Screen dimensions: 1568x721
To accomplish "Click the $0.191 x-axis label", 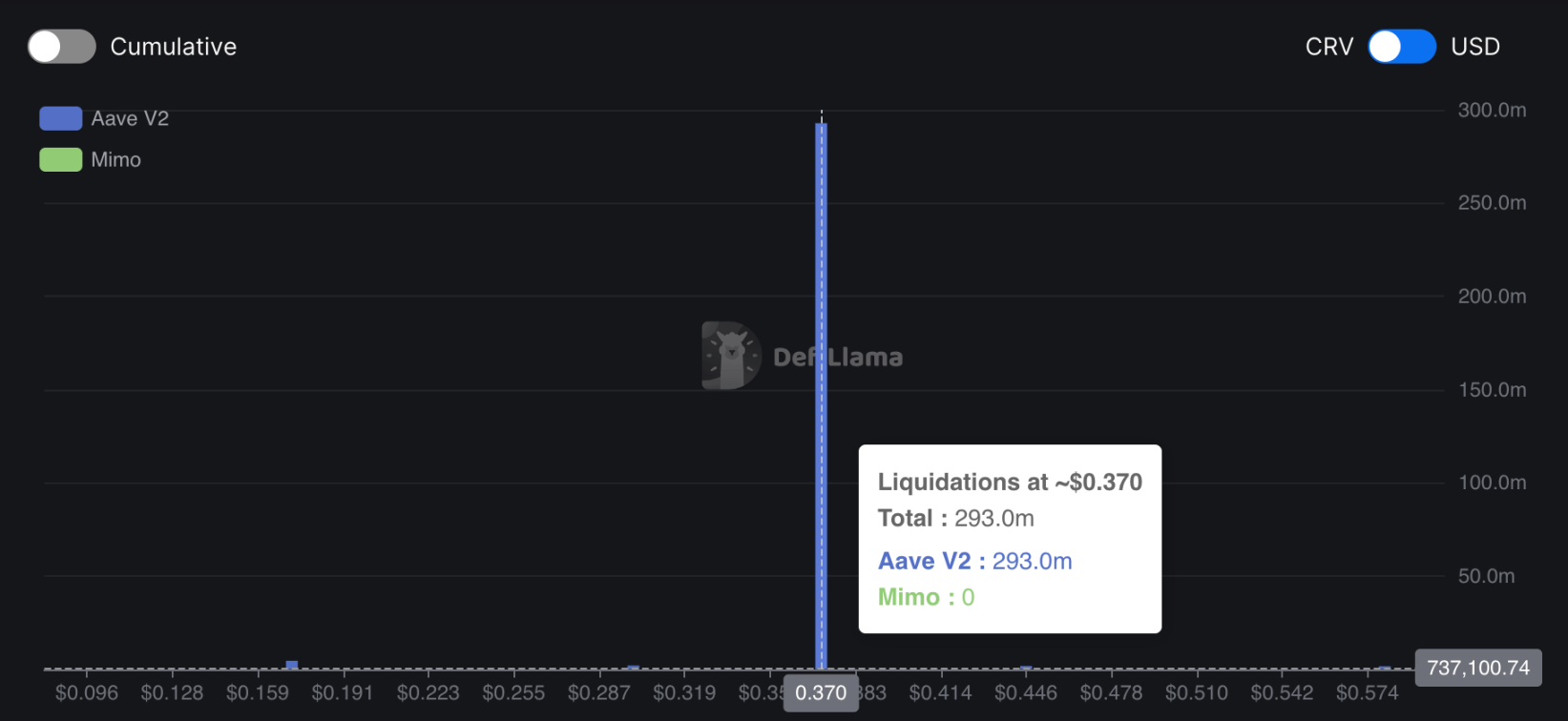I will (343, 692).
